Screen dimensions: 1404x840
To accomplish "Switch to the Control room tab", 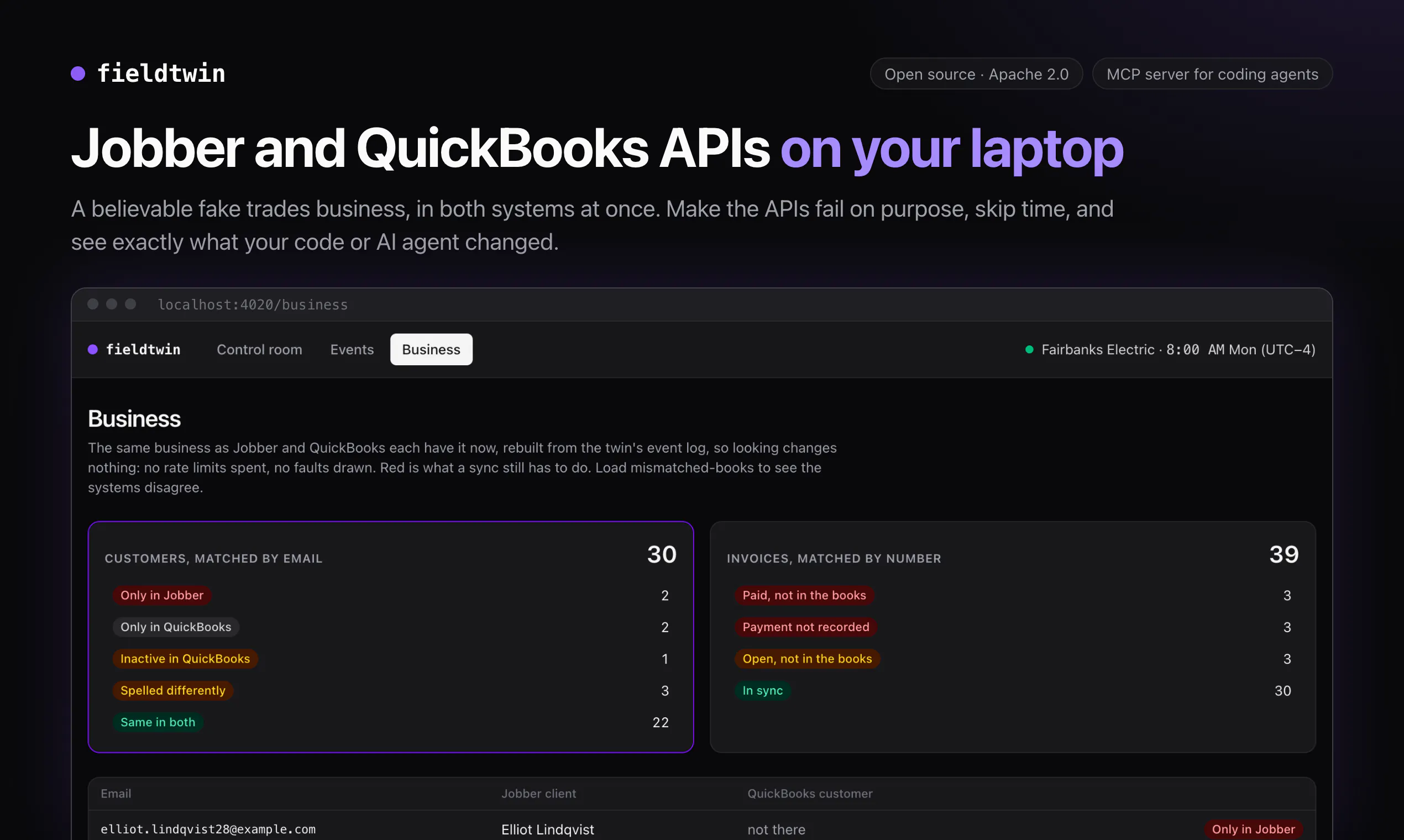I will (259, 349).
